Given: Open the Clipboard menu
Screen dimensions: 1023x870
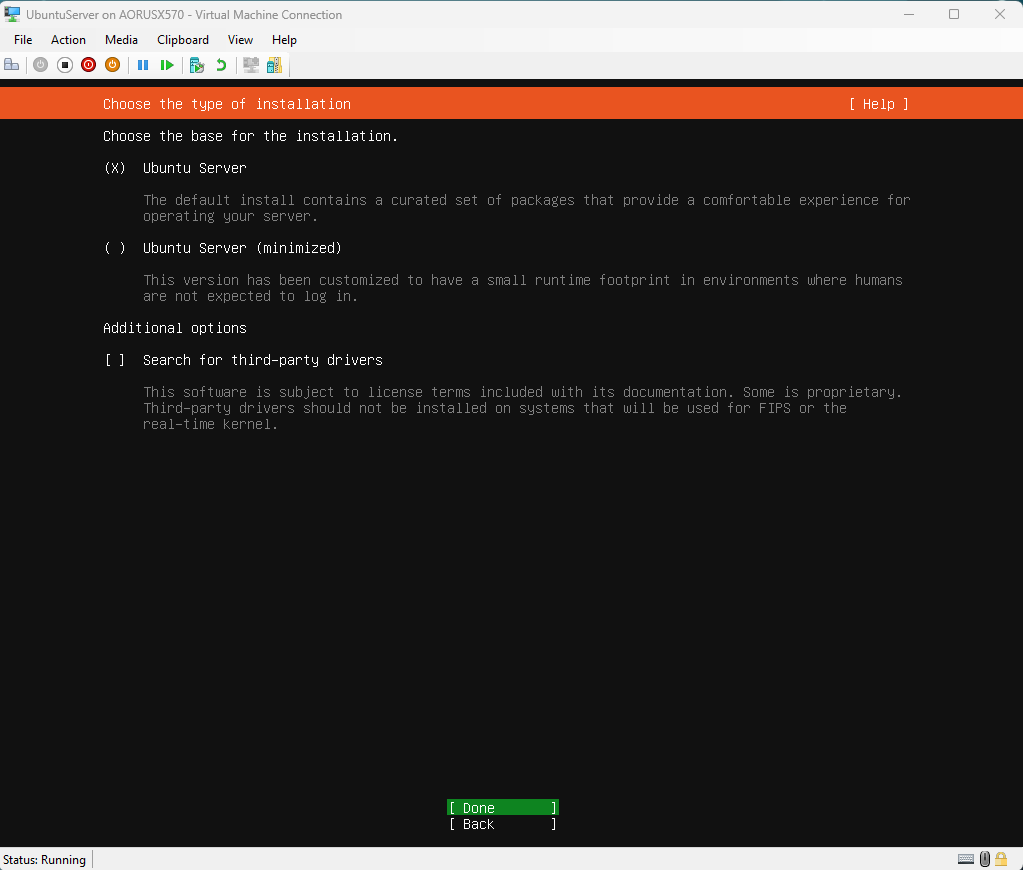Looking at the screenshot, I should pyautogui.click(x=183, y=40).
